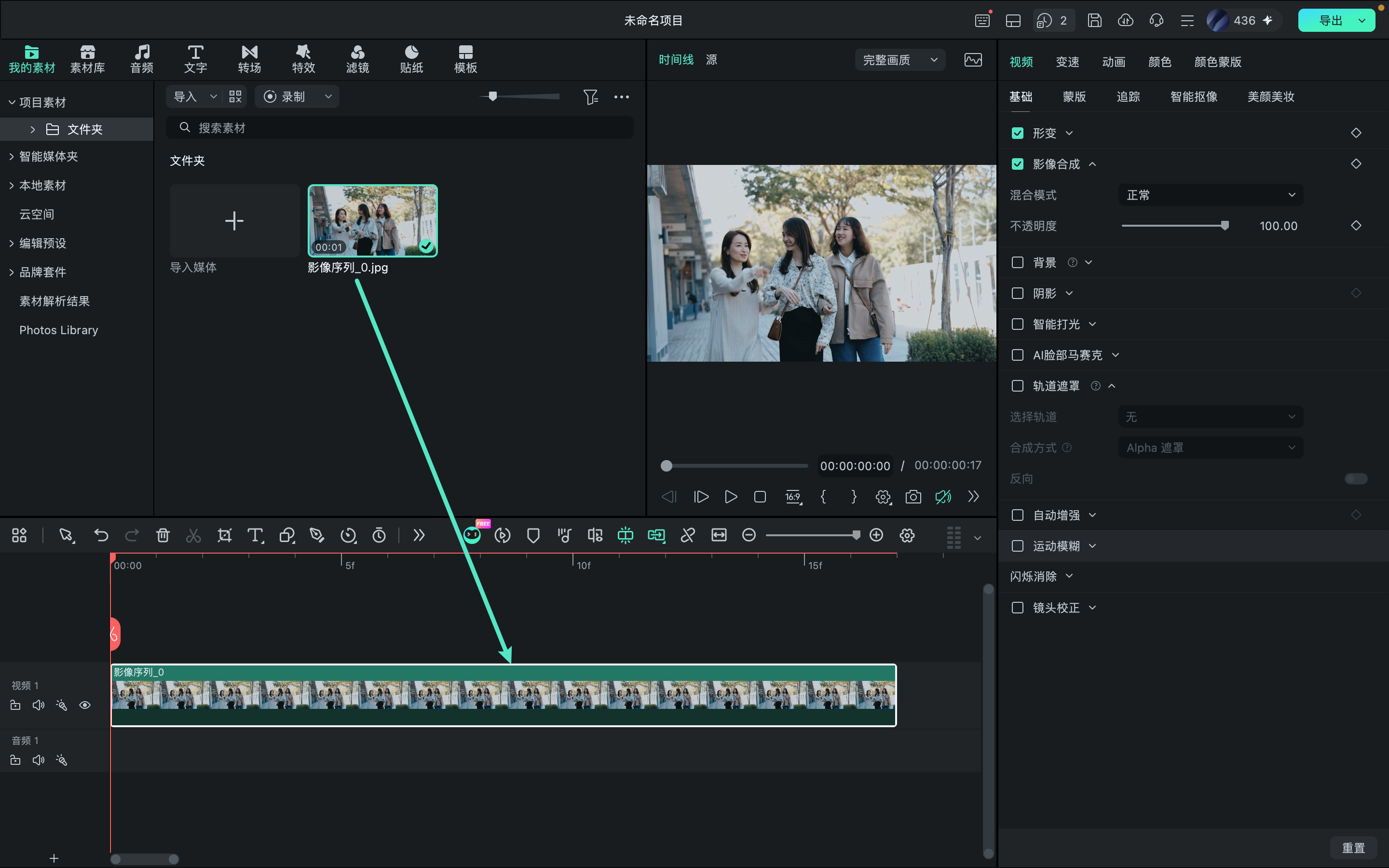The image size is (1389, 868).
Task: Zoom in timeline with plus icon
Action: (876, 535)
